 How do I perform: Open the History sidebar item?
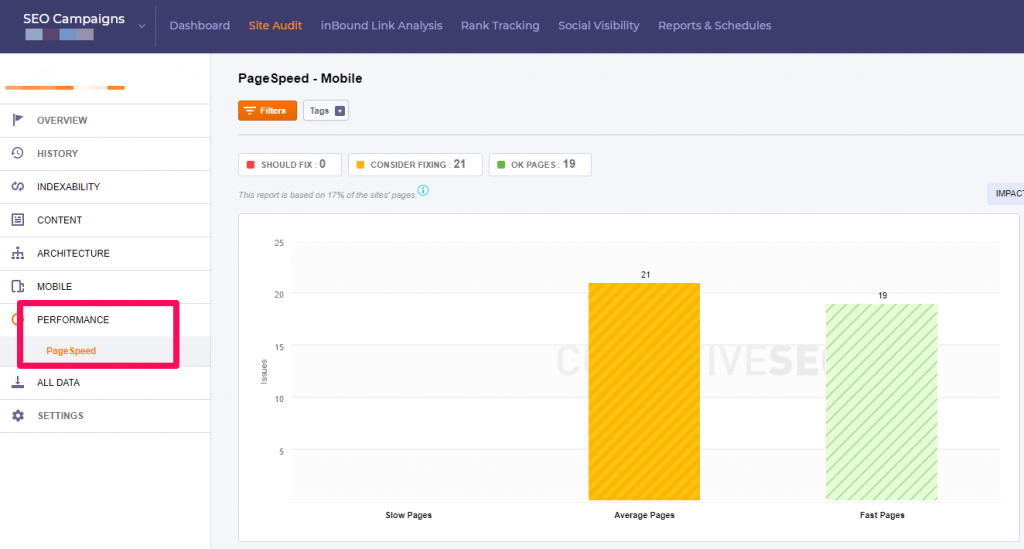105,153
